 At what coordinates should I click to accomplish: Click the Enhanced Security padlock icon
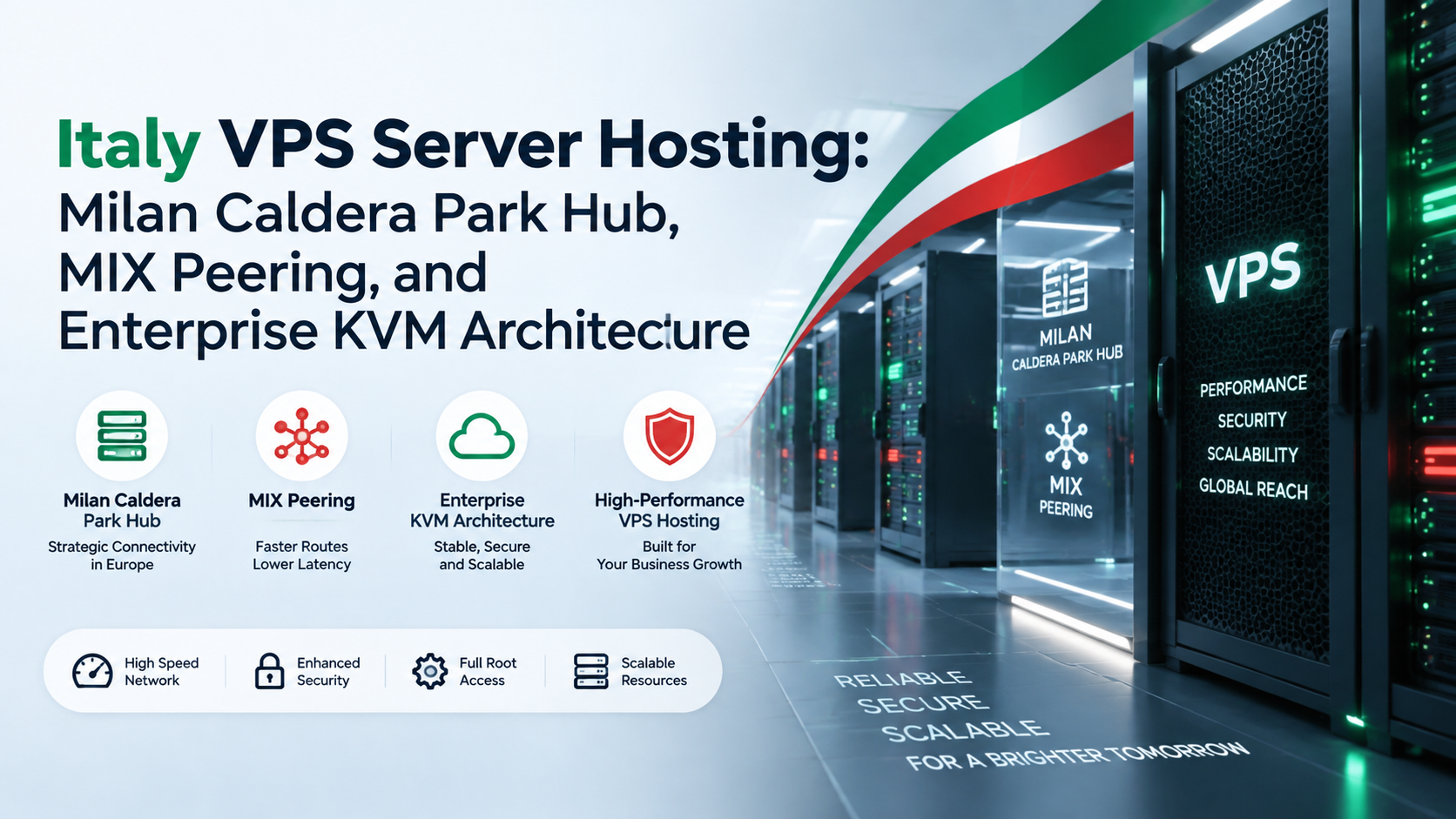[269, 671]
